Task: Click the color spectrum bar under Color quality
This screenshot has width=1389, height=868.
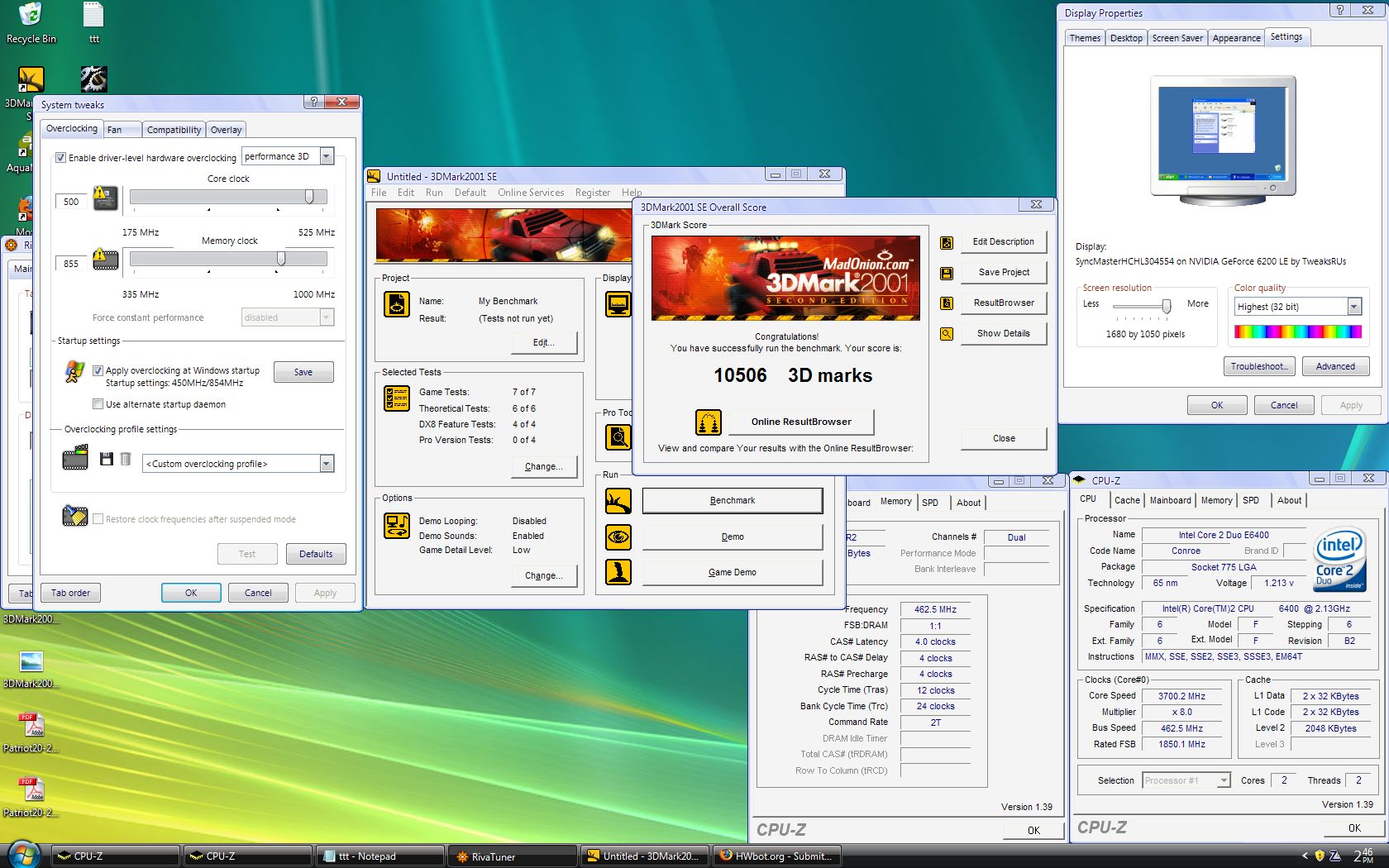Action: click(1297, 331)
